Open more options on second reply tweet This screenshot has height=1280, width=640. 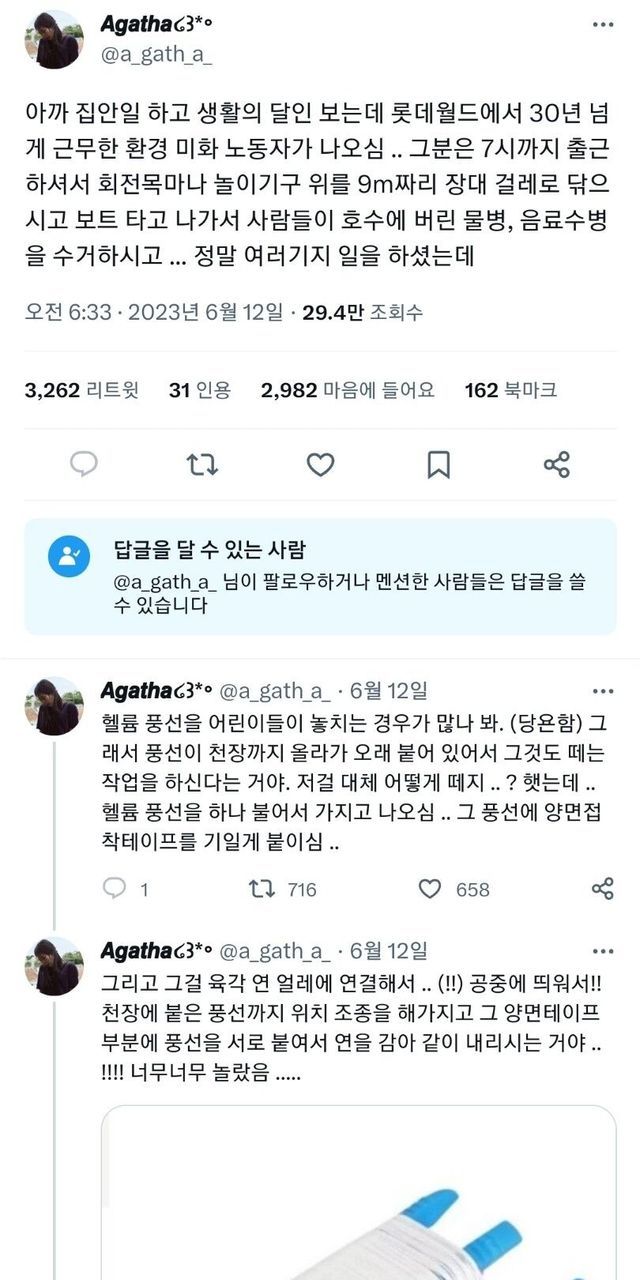click(602, 948)
